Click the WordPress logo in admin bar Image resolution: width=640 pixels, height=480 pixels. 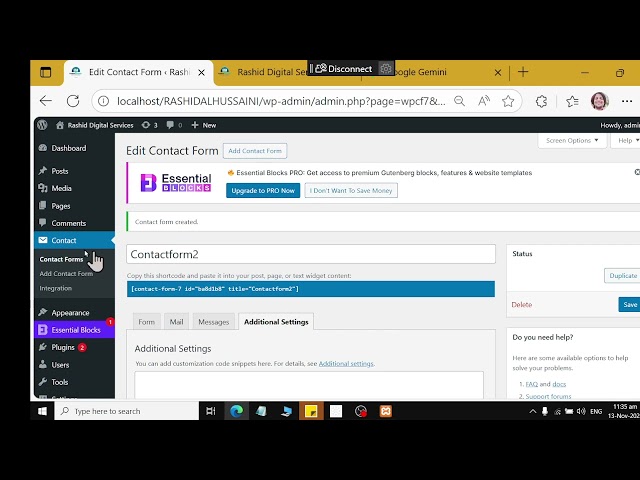[42, 125]
